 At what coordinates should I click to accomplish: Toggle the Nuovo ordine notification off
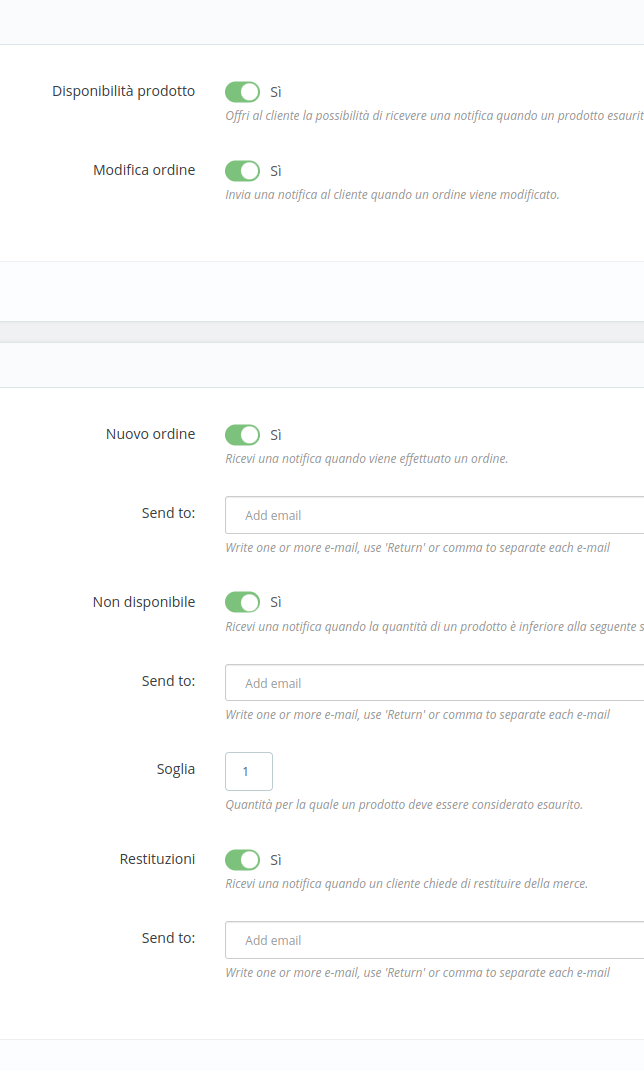242,434
